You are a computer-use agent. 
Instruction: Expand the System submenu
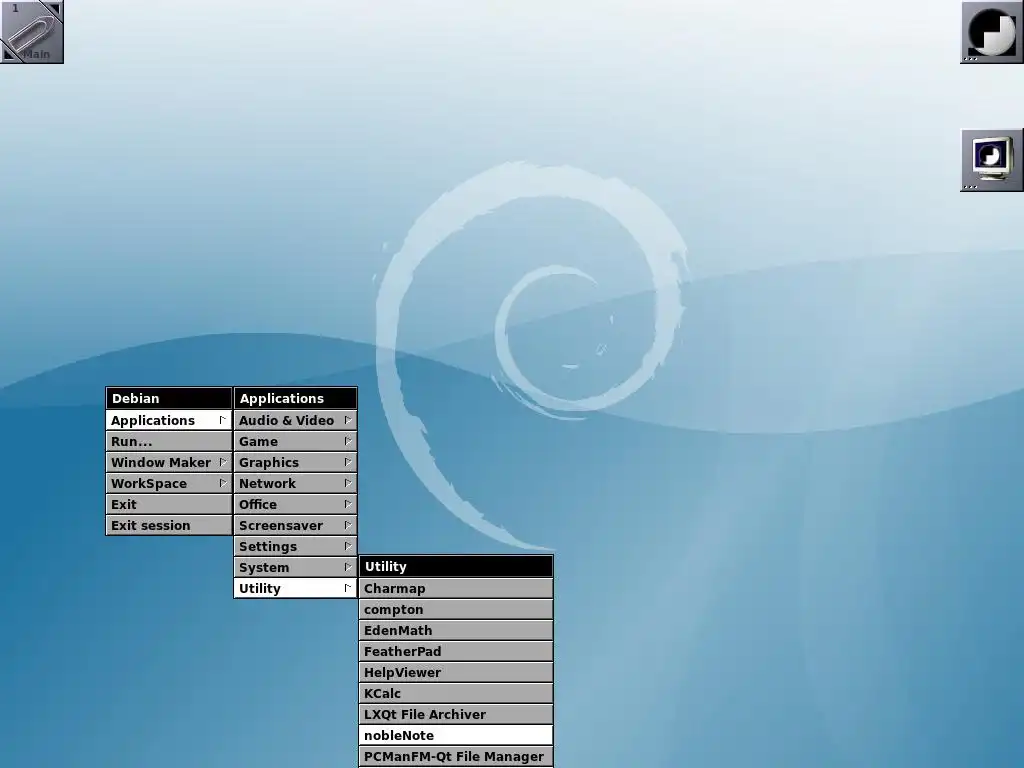tap(295, 567)
